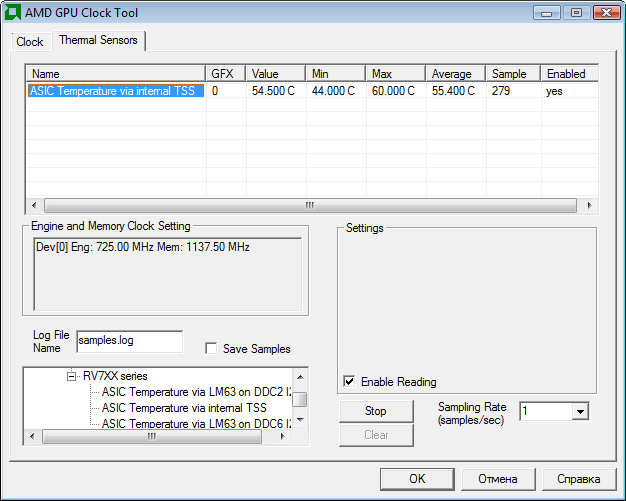
Task: Click the disabled Clear button
Action: pos(376,435)
